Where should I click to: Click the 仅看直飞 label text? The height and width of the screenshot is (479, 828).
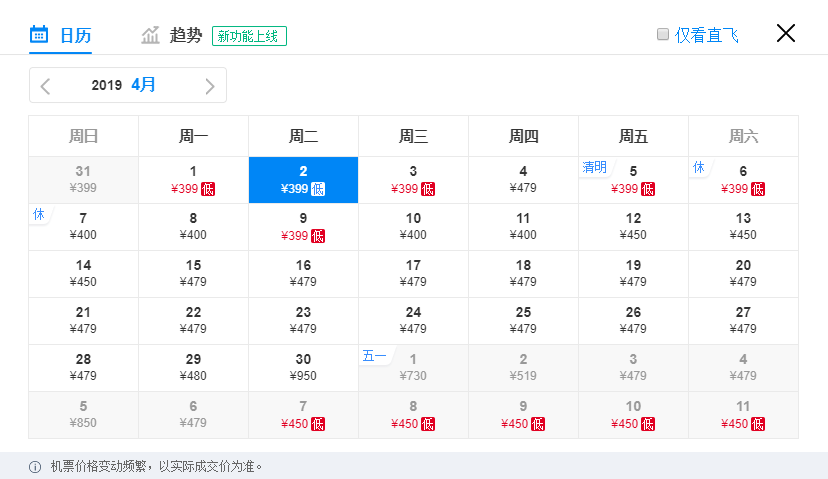(x=706, y=35)
